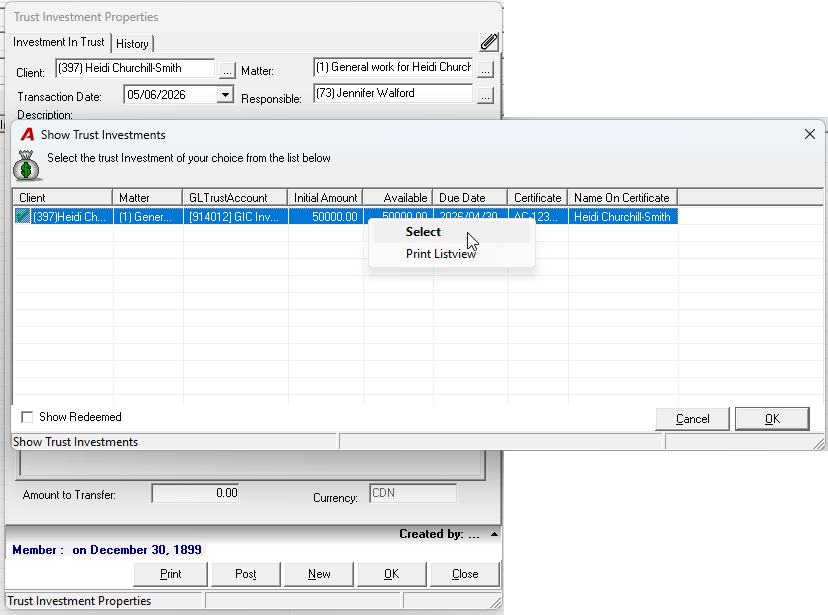This screenshot has height=615, width=828.
Task: Choose Select from the context menu
Action: coord(451,232)
